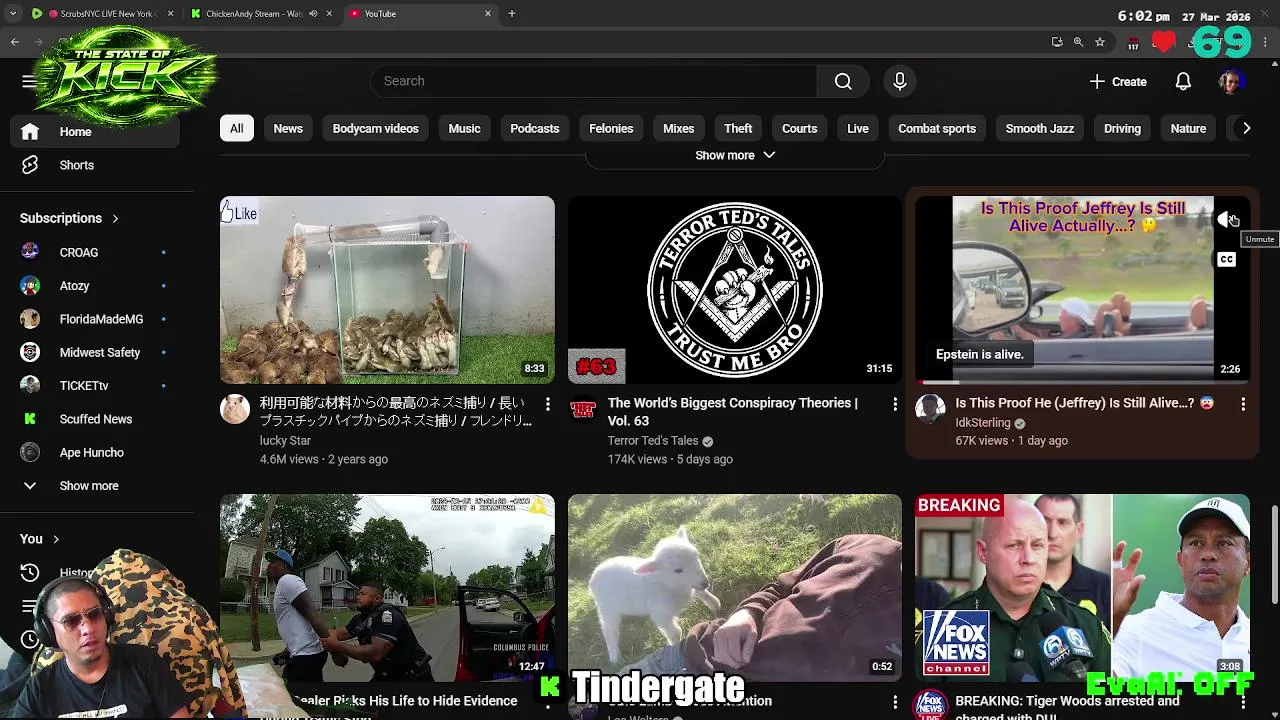The width and height of the screenshot is (1280, 720).
Task: Open Is This Proof Jeffrey video title
Action: pos(1085,403)
